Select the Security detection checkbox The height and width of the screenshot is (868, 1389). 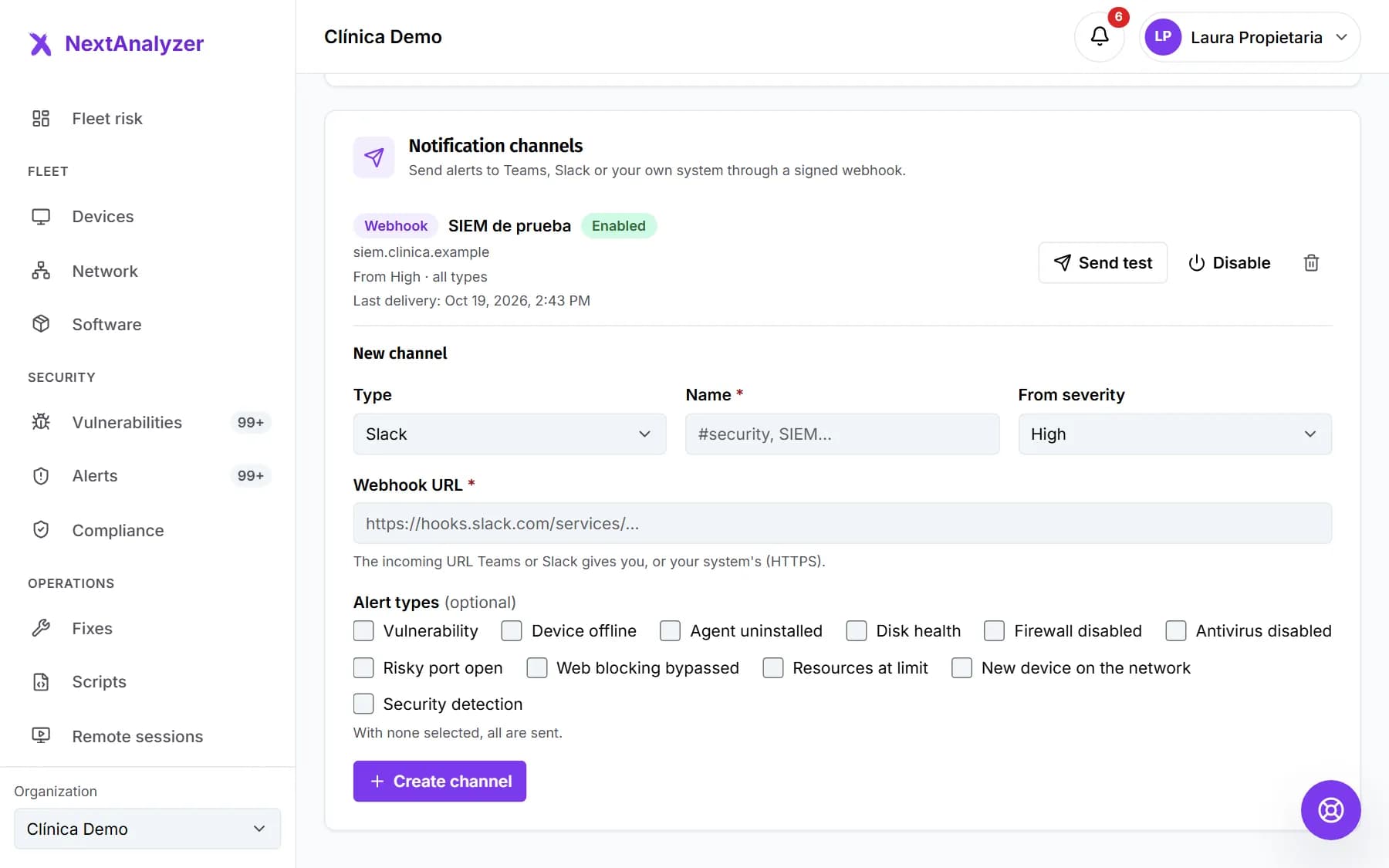(x=363, y=704)
